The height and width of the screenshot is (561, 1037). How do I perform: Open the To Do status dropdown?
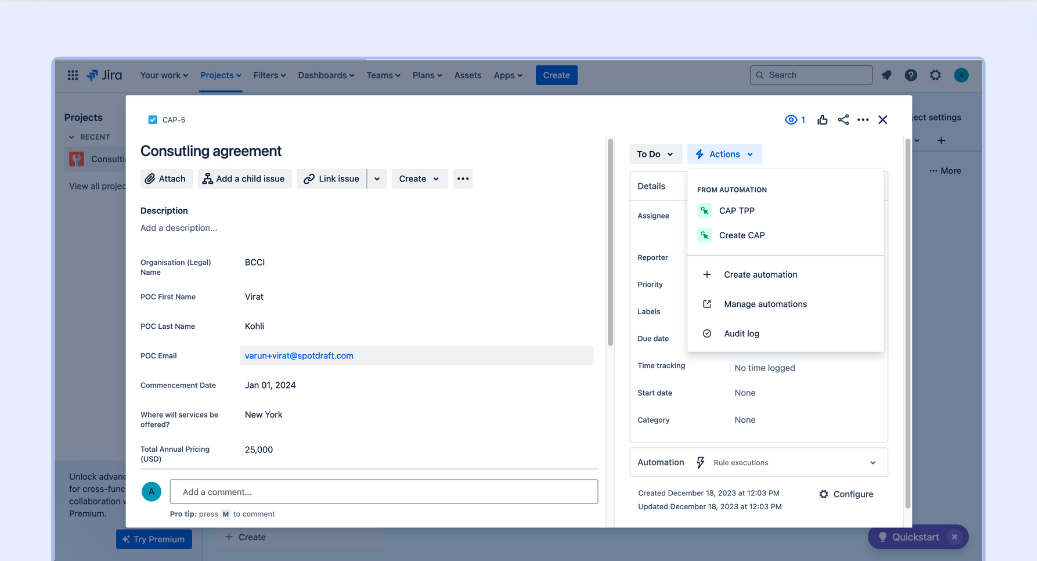655,154
